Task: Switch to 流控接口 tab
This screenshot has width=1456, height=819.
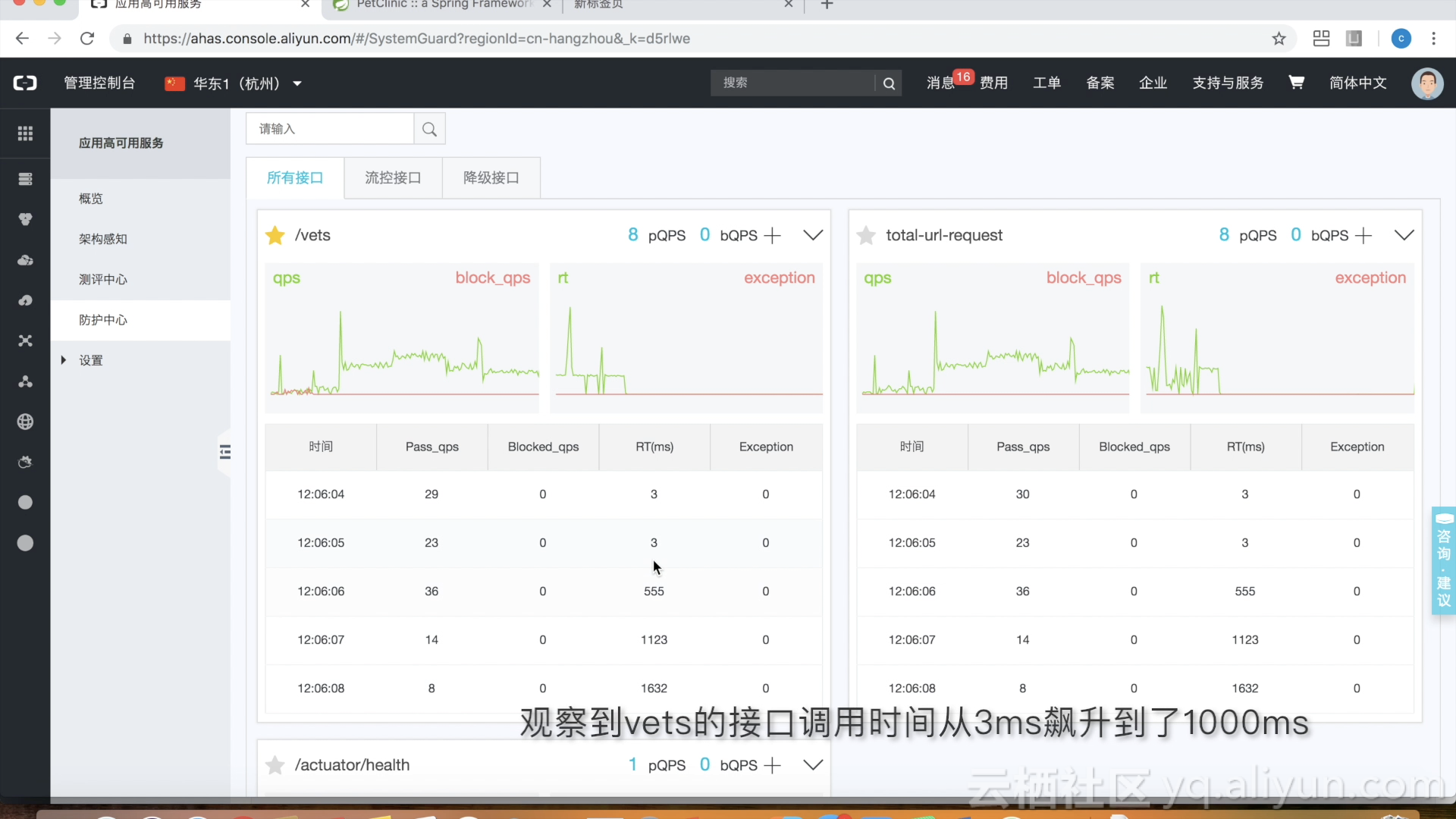Action: coord(393,177)
